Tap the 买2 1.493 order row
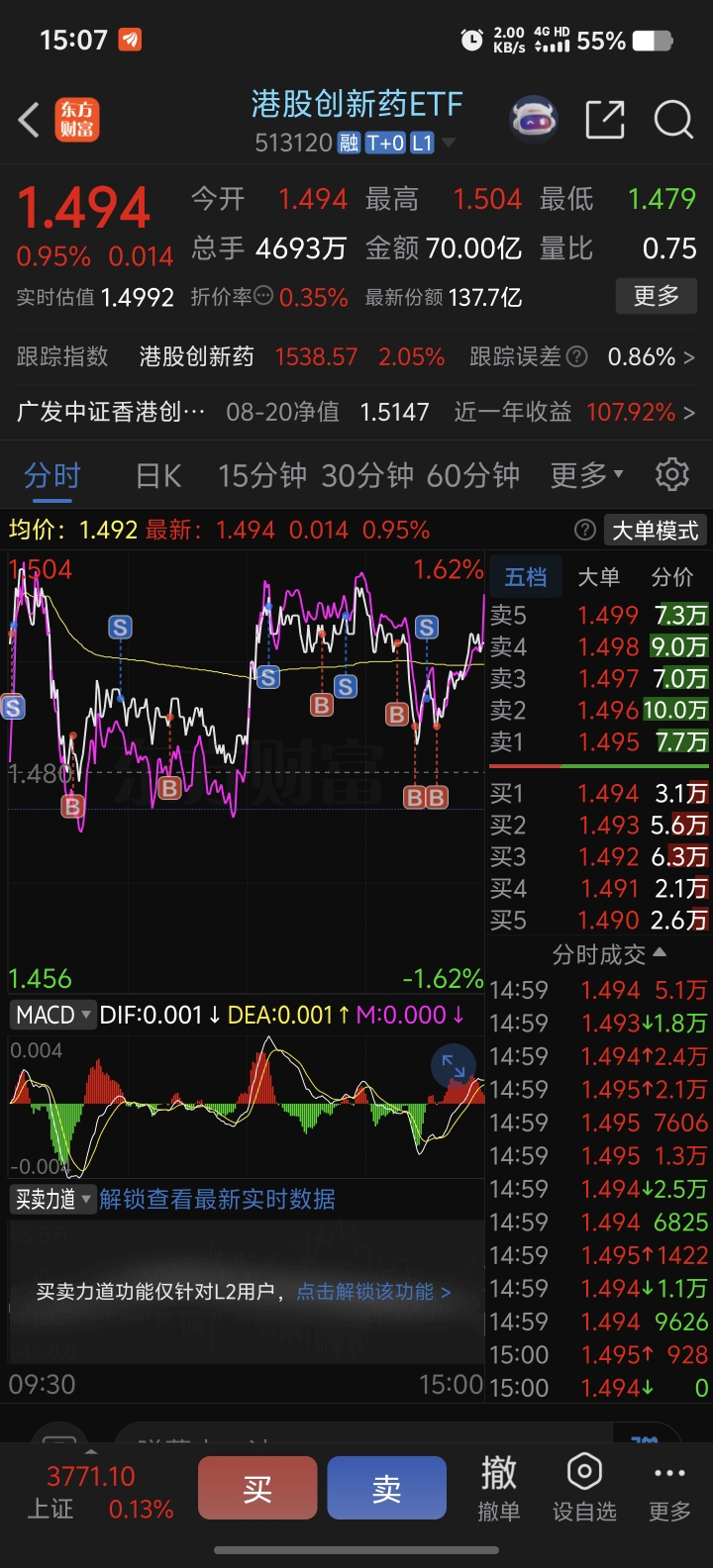Viewport: 713px width, 1568px height. 599,825
